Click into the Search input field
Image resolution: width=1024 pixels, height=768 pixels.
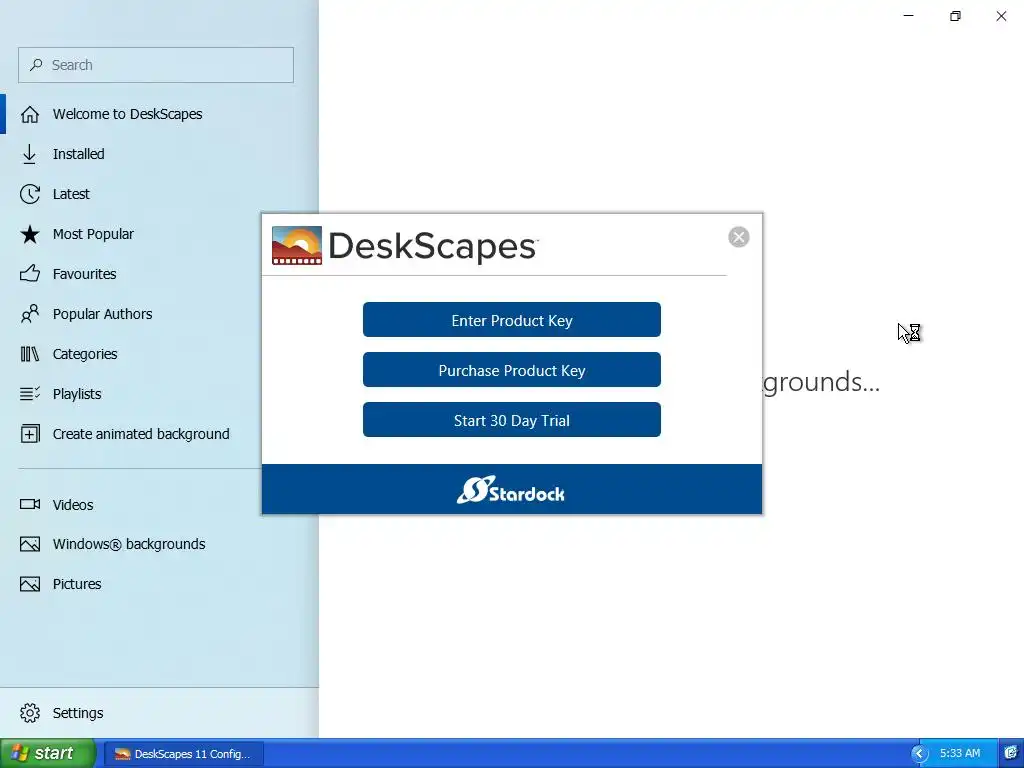156,65
